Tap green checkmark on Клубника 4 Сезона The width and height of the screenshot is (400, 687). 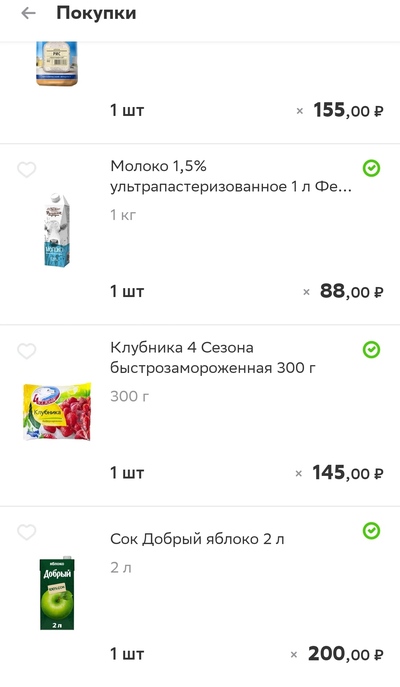[371, 350]
